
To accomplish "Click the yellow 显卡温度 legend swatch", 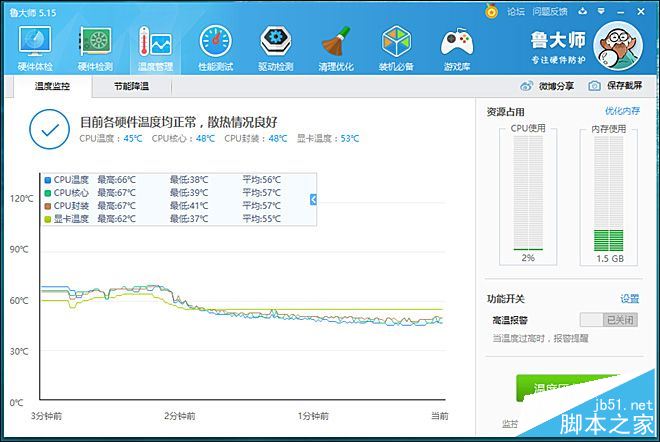I will pyautogui.click(x=48, y=219).
